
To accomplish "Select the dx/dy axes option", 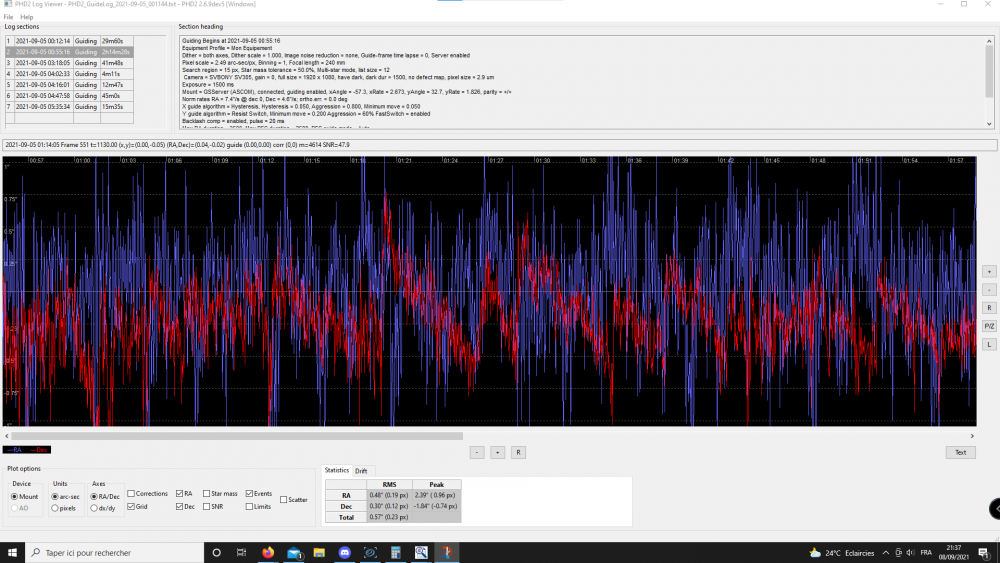I will 95,508.
